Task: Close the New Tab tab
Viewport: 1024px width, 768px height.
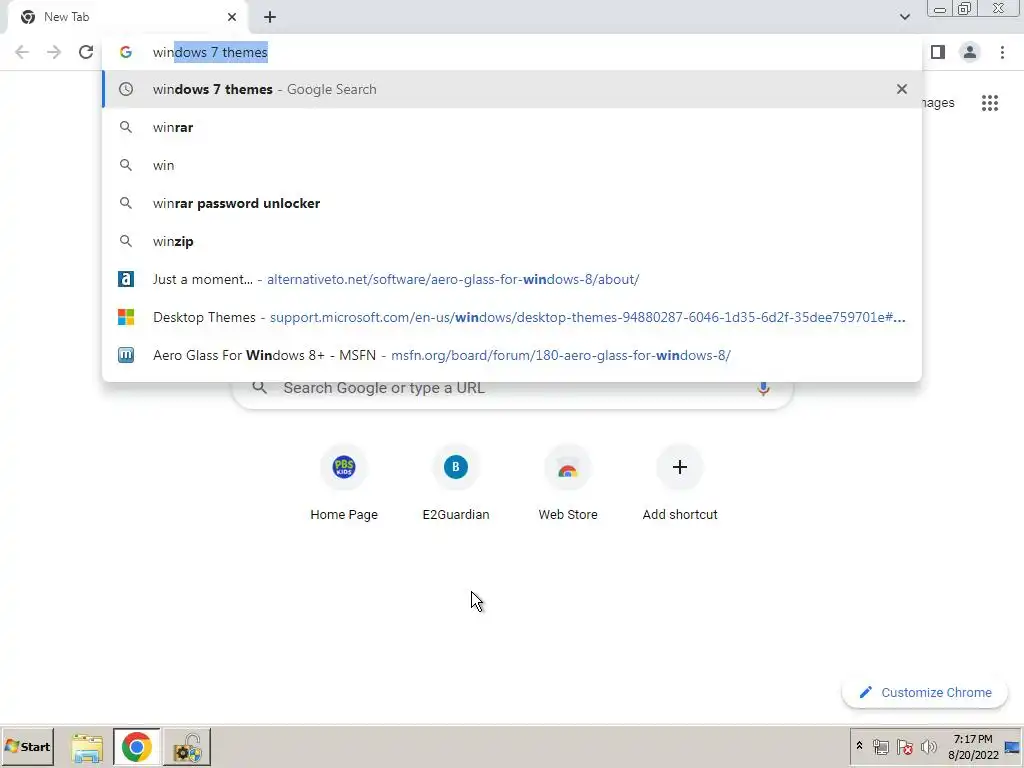Action: [x=232, y=17]
